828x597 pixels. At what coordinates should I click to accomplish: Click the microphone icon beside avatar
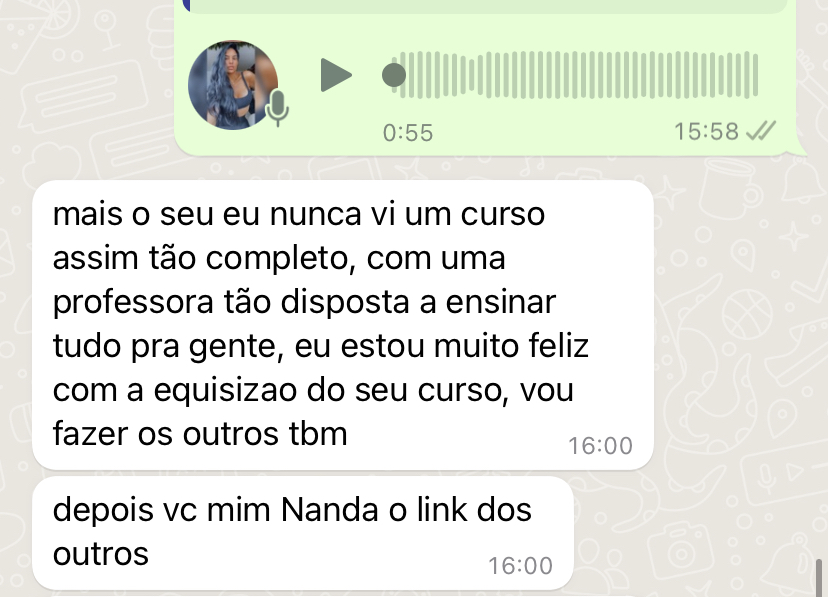pos(277,108)
